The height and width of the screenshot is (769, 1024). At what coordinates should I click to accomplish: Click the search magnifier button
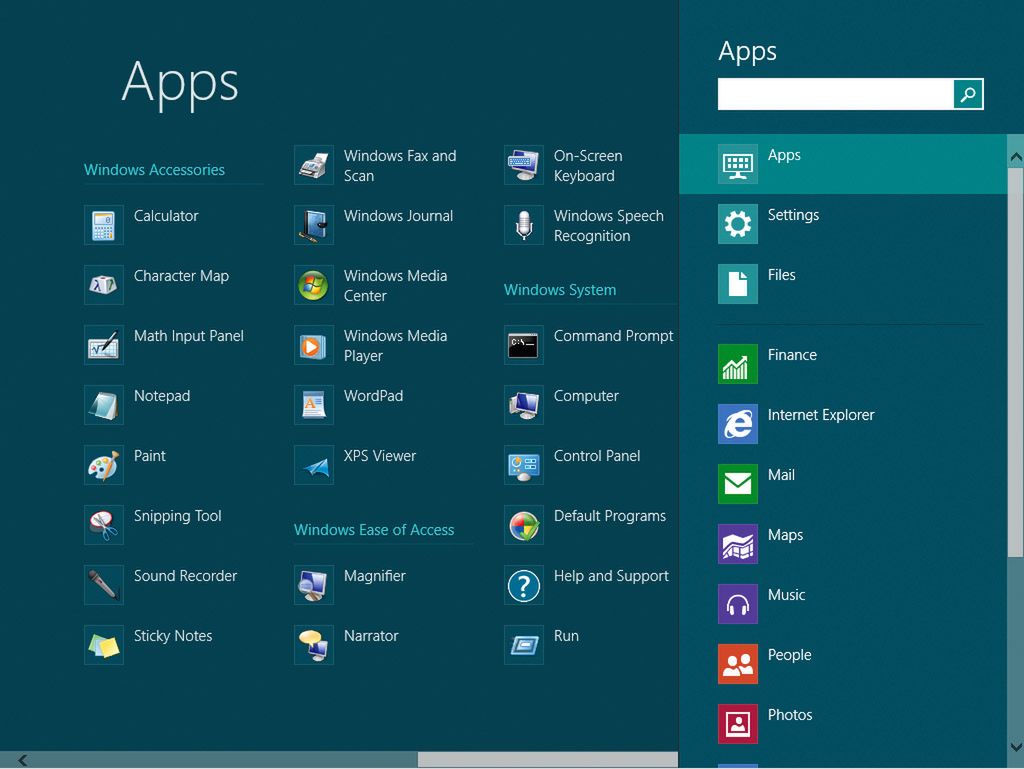[968, 94]
